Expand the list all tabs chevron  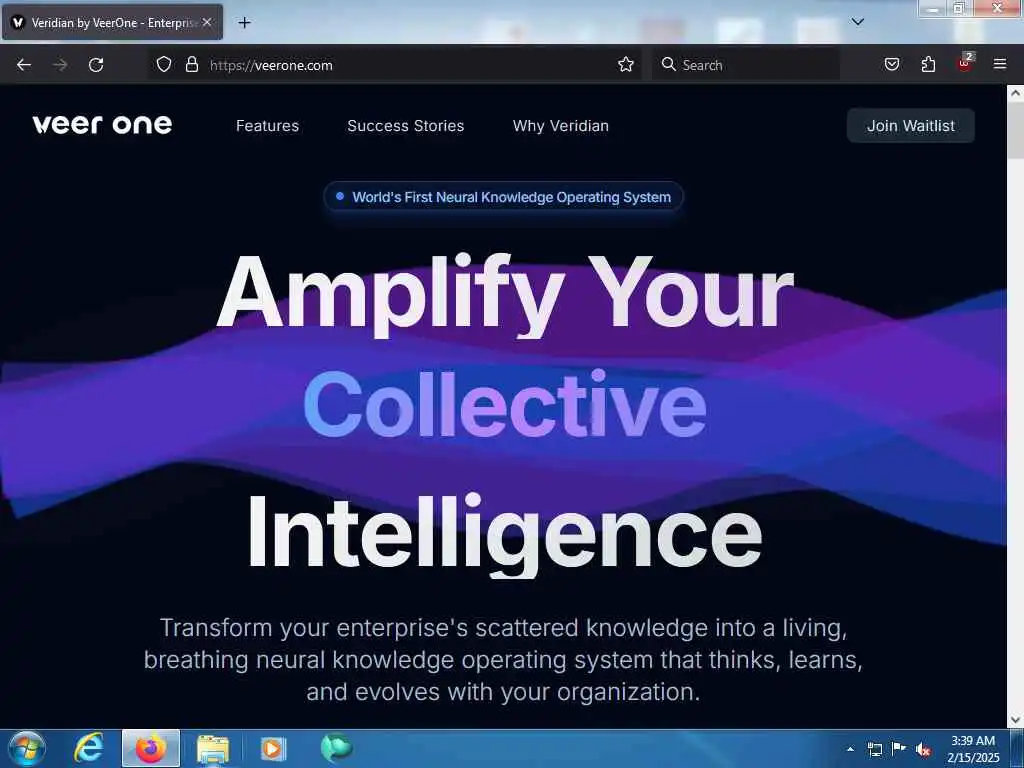pos(857,22)
